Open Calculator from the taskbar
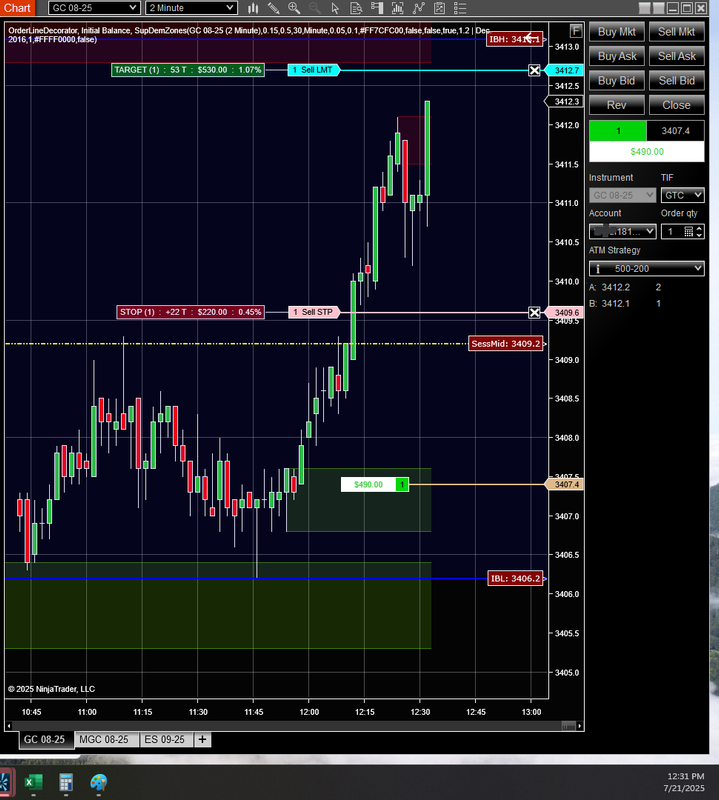This screenshot has height=800, width=719. [66, 782]
